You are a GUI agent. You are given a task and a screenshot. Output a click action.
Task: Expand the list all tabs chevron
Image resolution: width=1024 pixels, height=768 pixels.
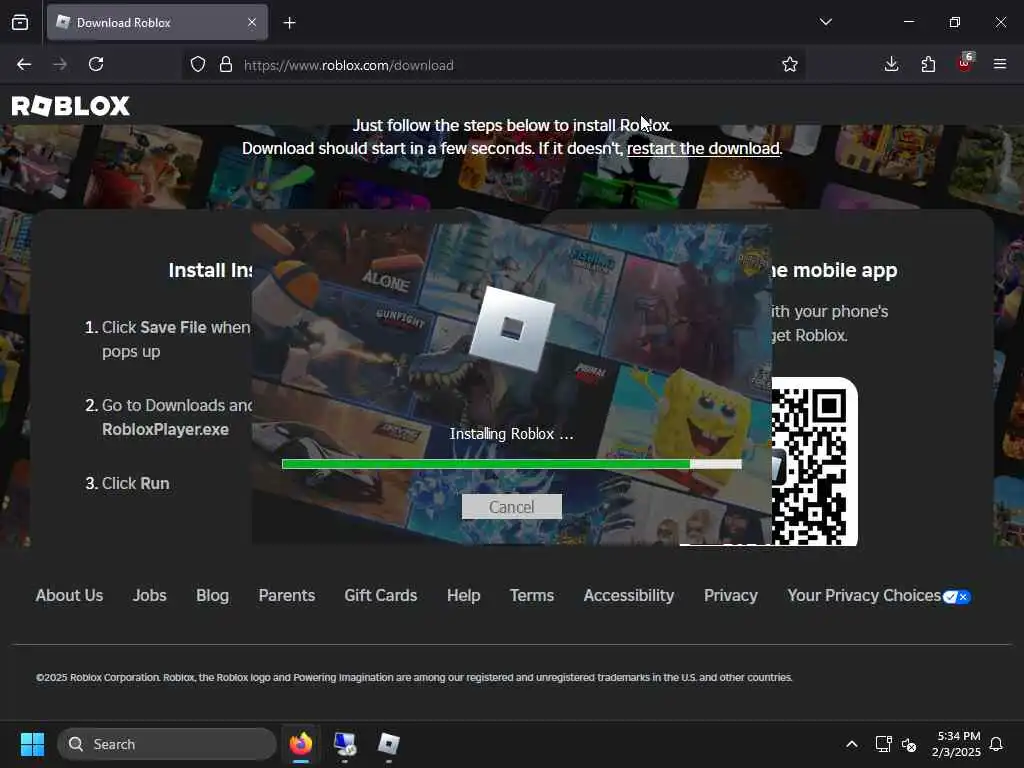point(825,22)
